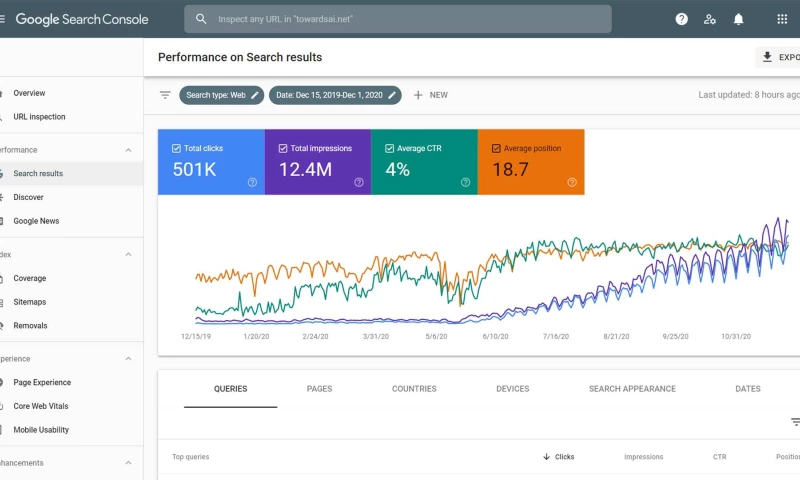Toggle the Total impressions checkbox
800x480 pixels.
(283, 149)
